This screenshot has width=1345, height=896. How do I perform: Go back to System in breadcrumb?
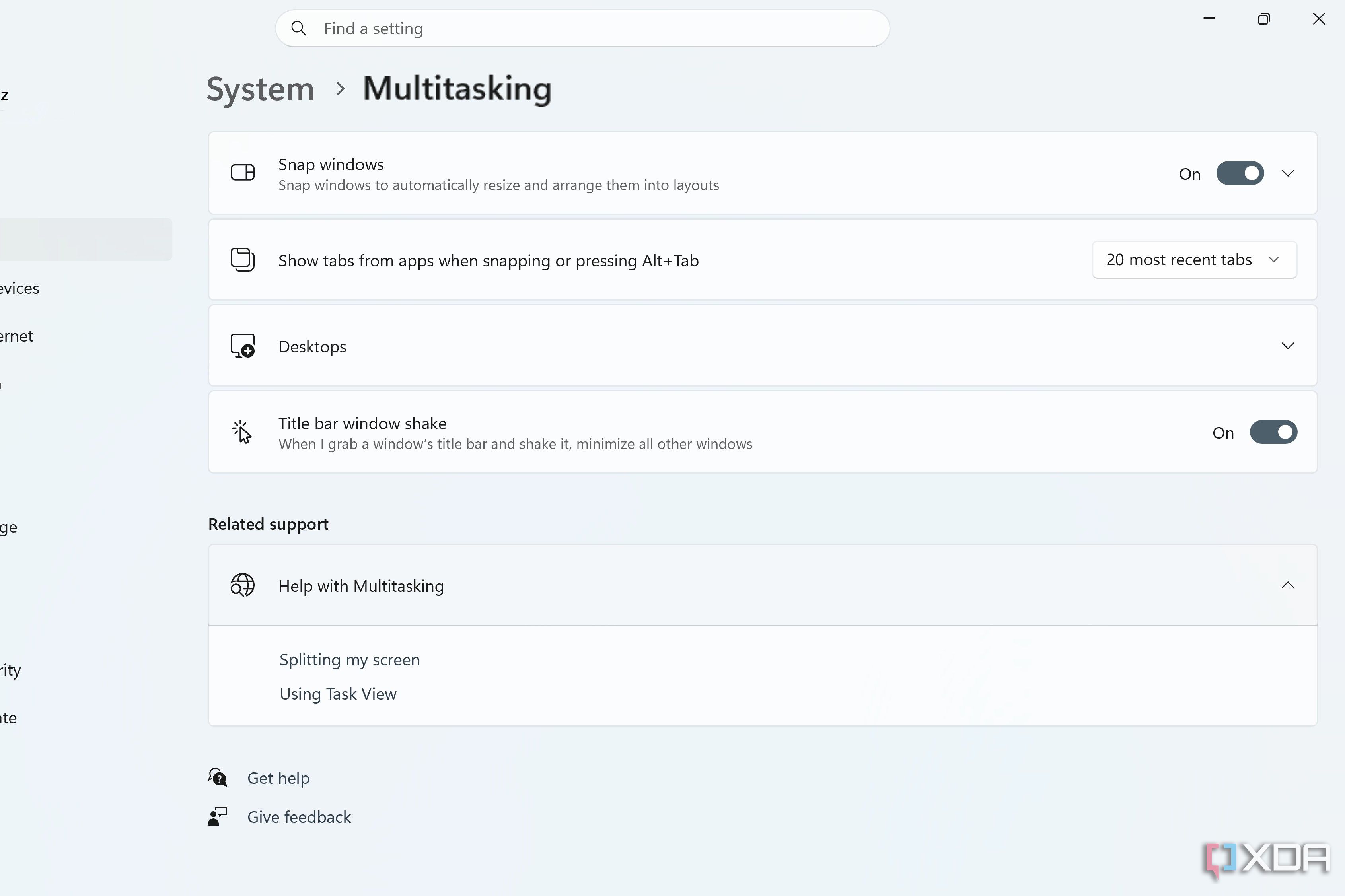tap(260, 90)
